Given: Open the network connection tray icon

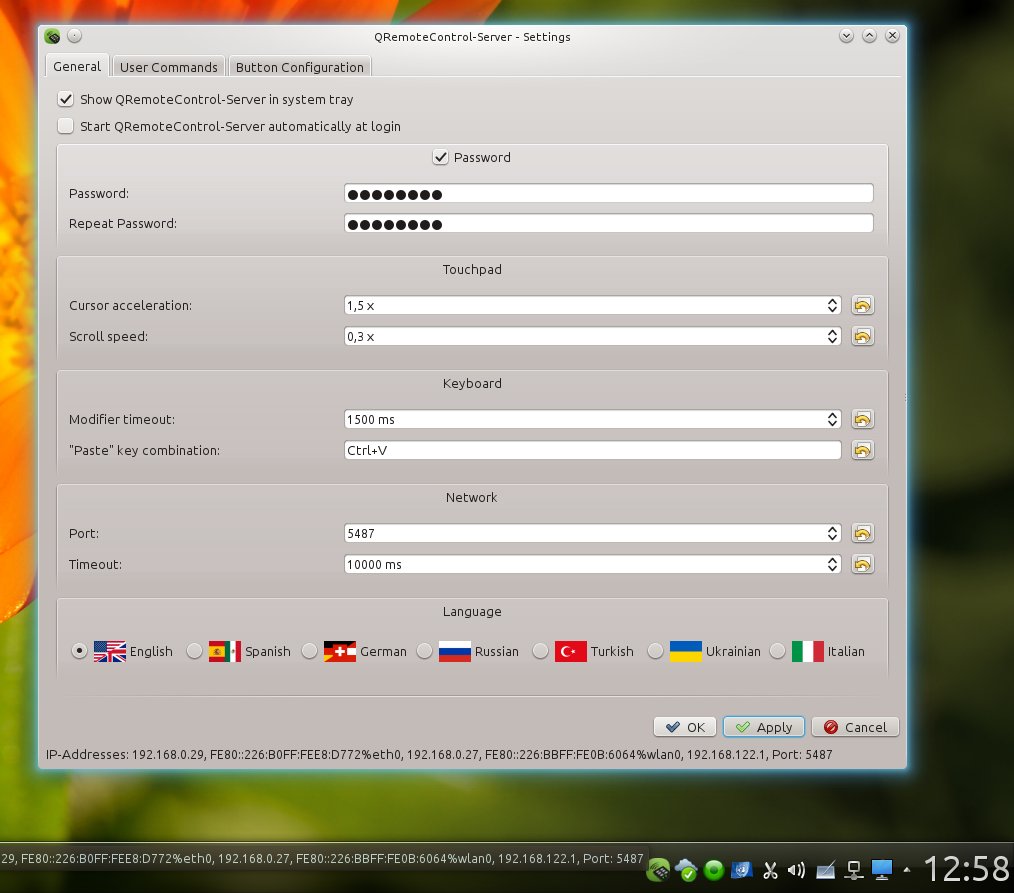Looking at the screenshot, I should tap(854, 870).
